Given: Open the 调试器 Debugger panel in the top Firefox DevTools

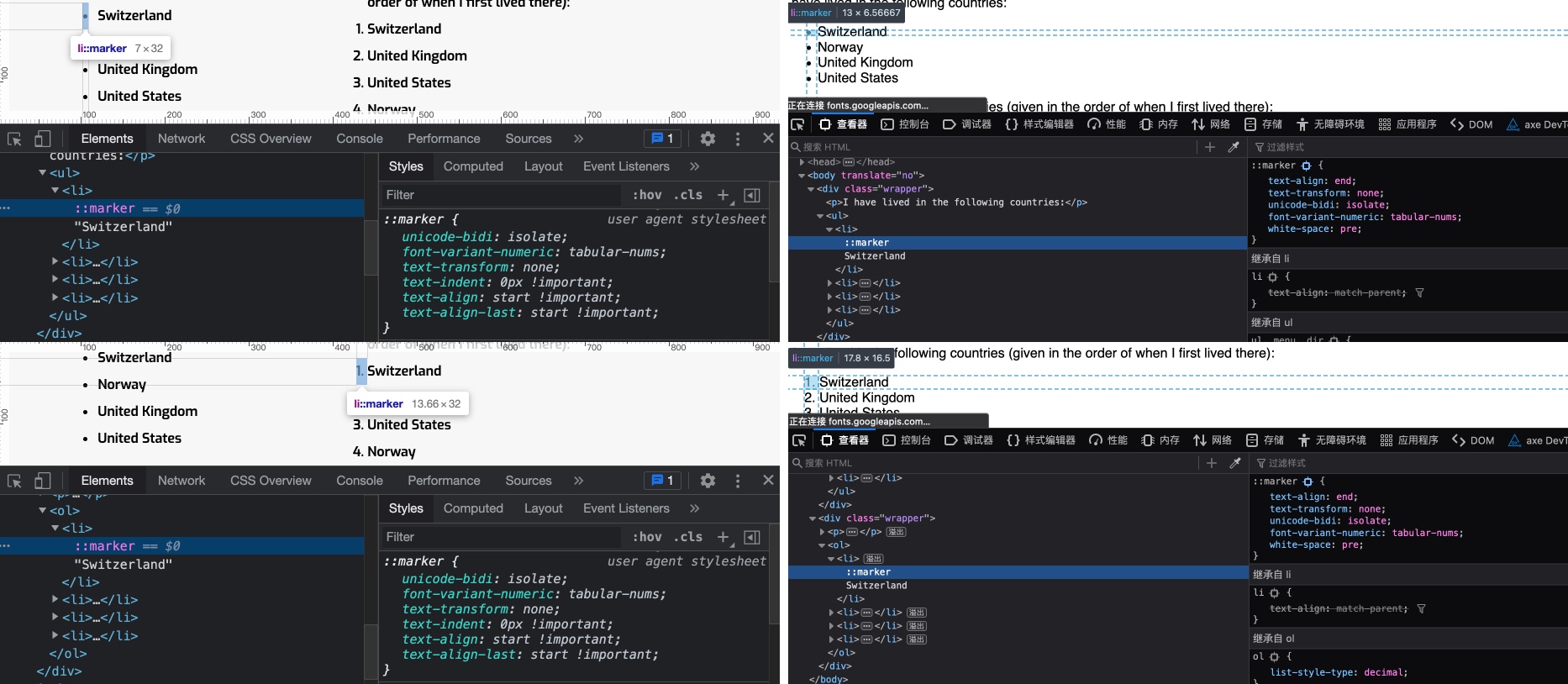Looking at the screenshot, I should click(967, 124).
